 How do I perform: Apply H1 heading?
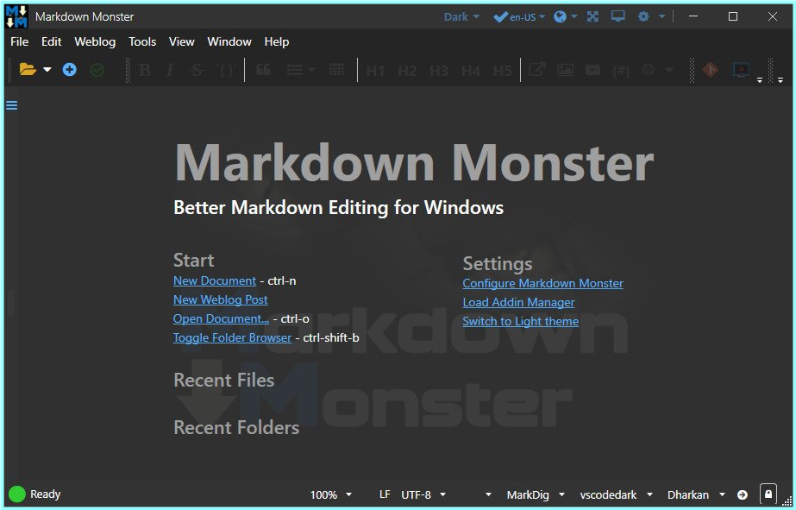coord(375,71)
